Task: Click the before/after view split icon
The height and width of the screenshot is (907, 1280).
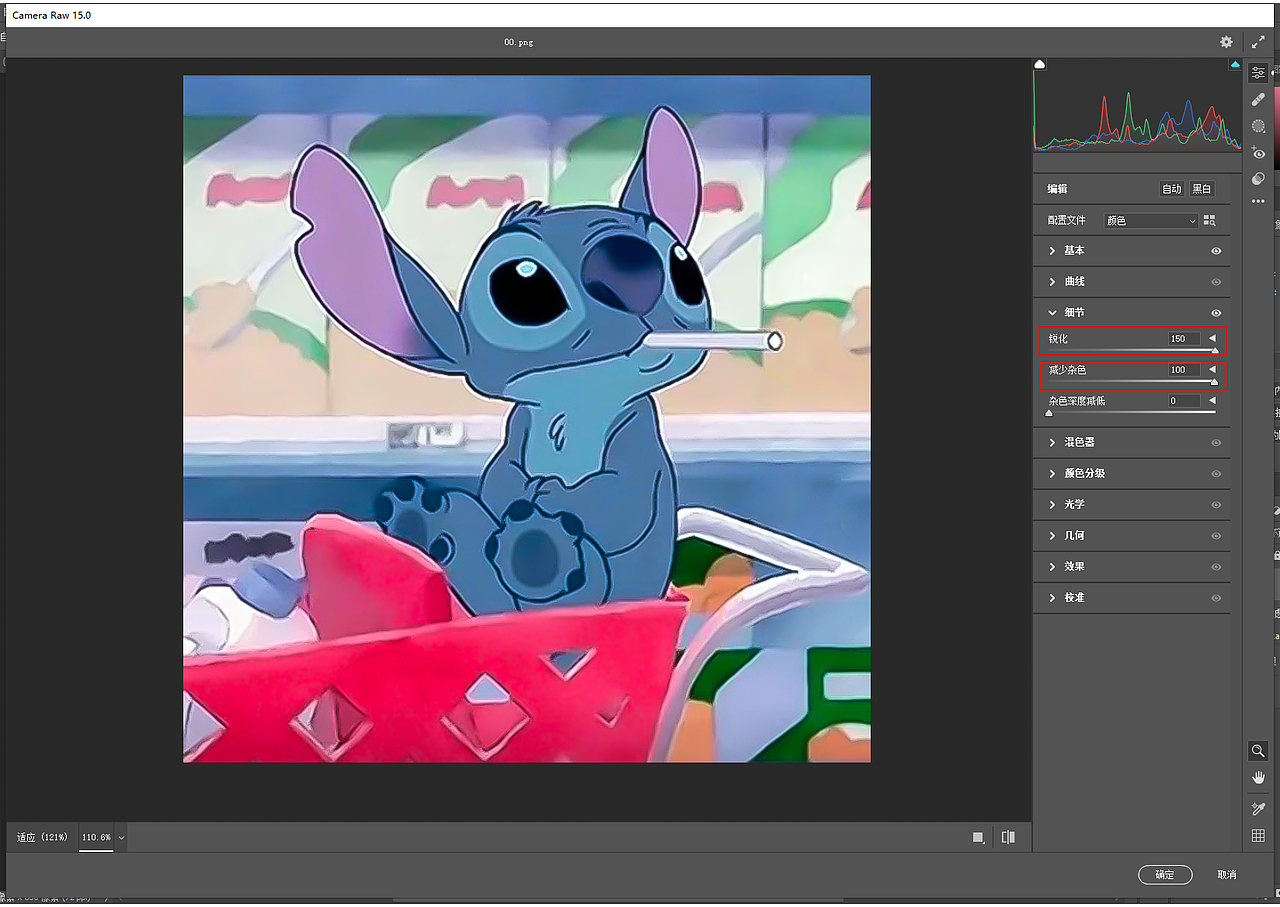Action: point(1008,837)
